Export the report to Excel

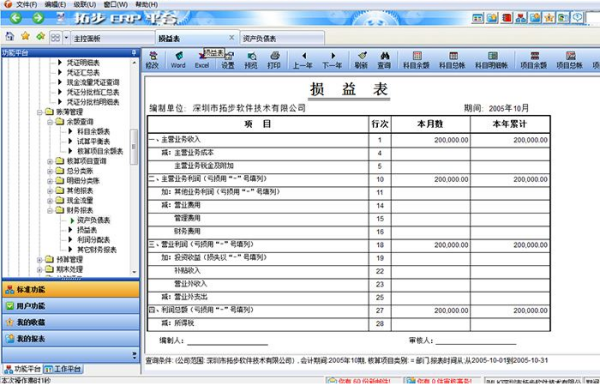point(202,60)
